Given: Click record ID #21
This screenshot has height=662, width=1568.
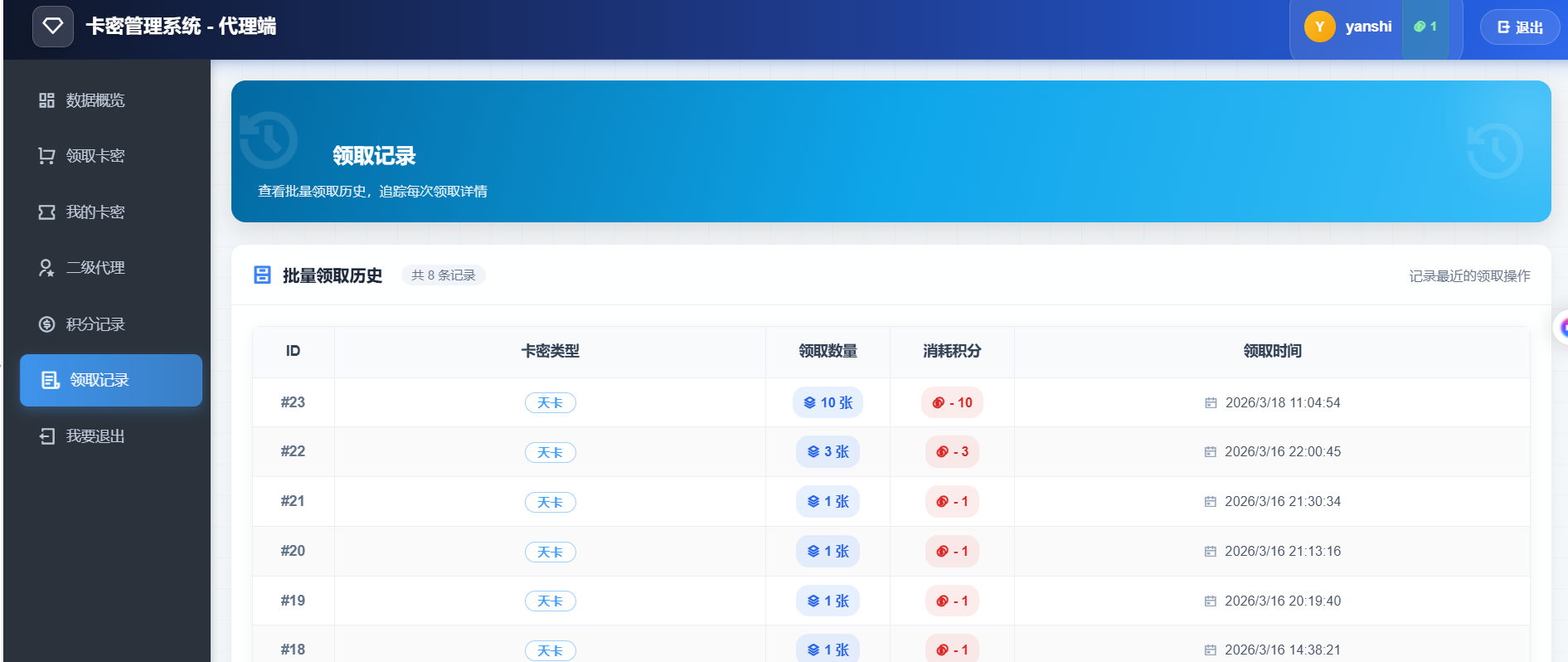Looking at the screenshot, I should point(293,501).
